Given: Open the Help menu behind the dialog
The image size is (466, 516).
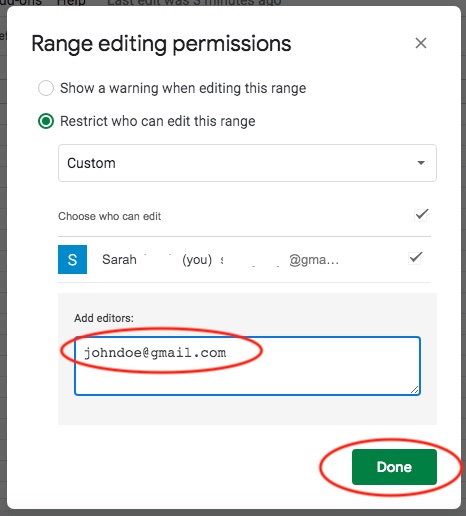Looking at the screenshot, I should click(71, 3).
